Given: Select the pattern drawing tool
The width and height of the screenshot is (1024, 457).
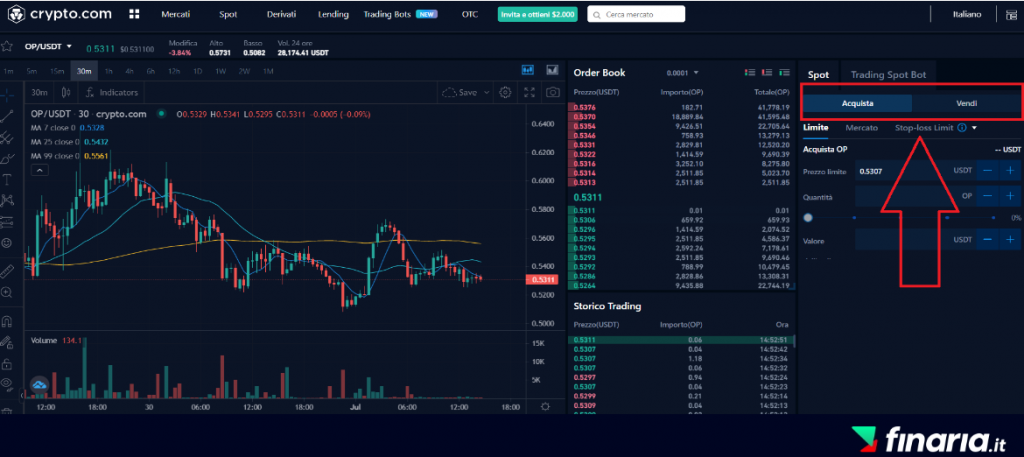Looking at the screenshot, I should pos(7,200).
